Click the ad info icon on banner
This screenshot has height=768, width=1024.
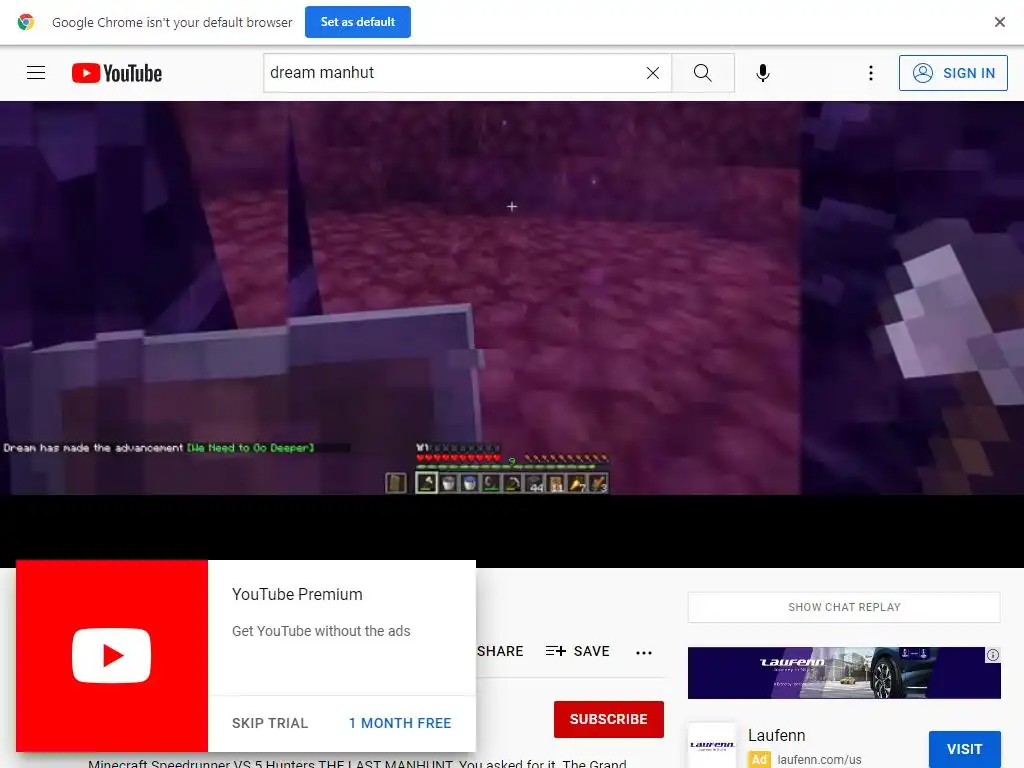click(993, 655)
